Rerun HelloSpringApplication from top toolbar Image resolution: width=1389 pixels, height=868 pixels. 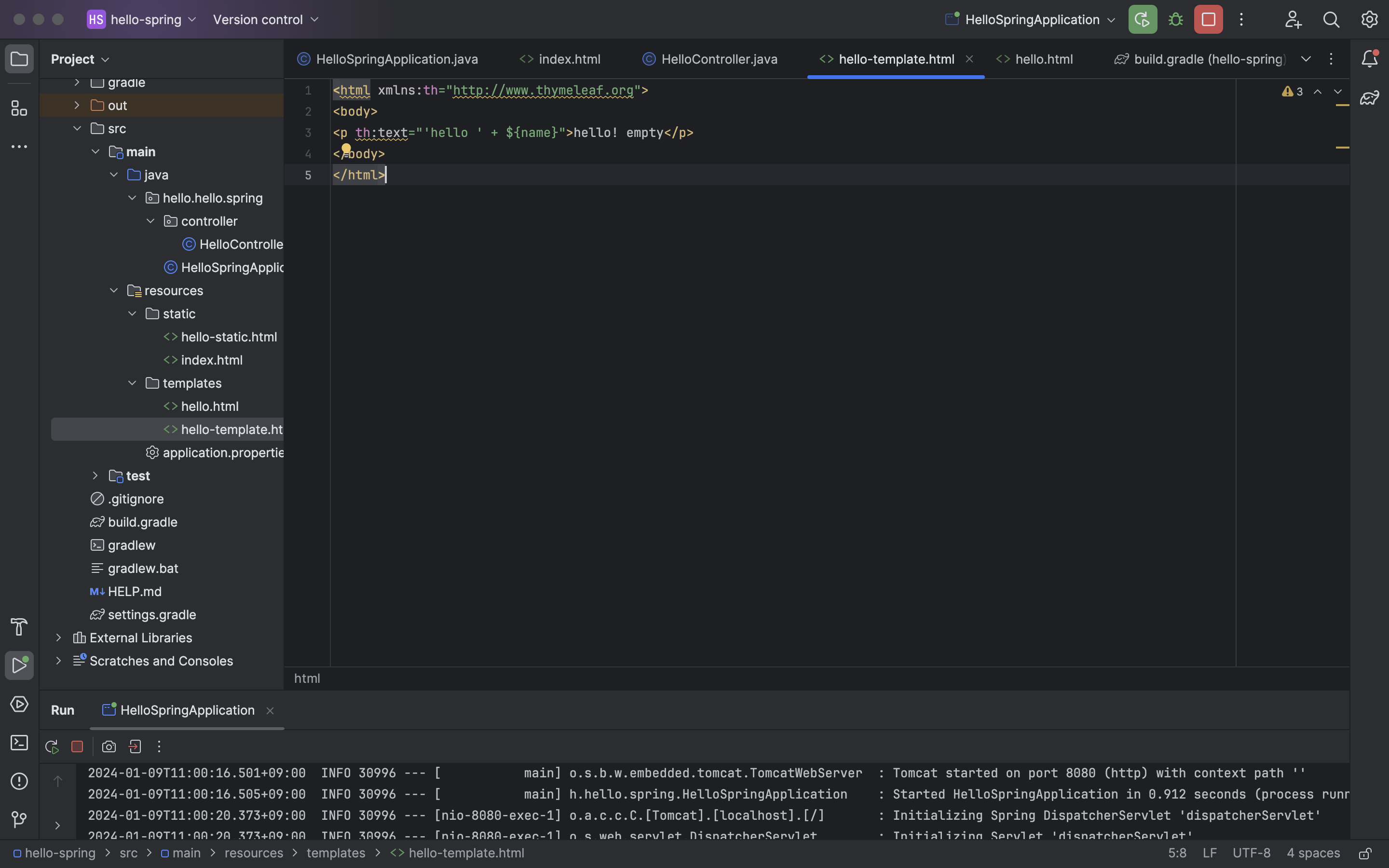(1142, 19)
